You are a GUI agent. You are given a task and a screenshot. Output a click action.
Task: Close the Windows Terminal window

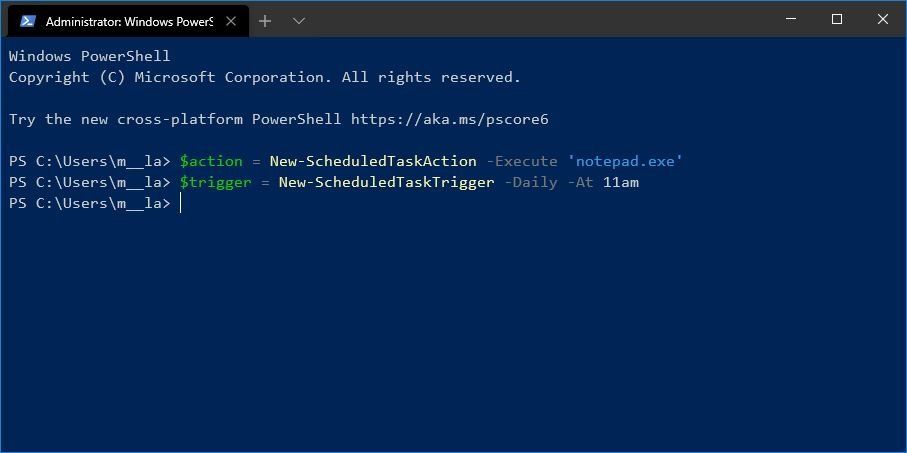[x=883, y=19]
